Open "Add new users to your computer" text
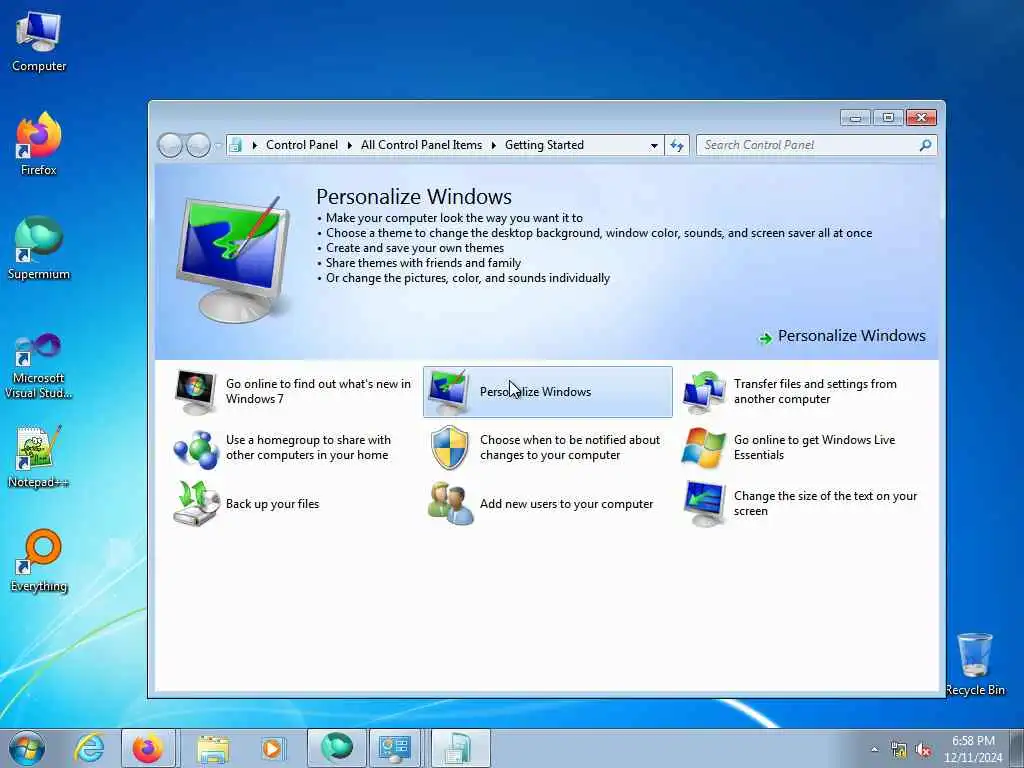The width and height of the screenshot is (1024, 768). tap(566, 504)
